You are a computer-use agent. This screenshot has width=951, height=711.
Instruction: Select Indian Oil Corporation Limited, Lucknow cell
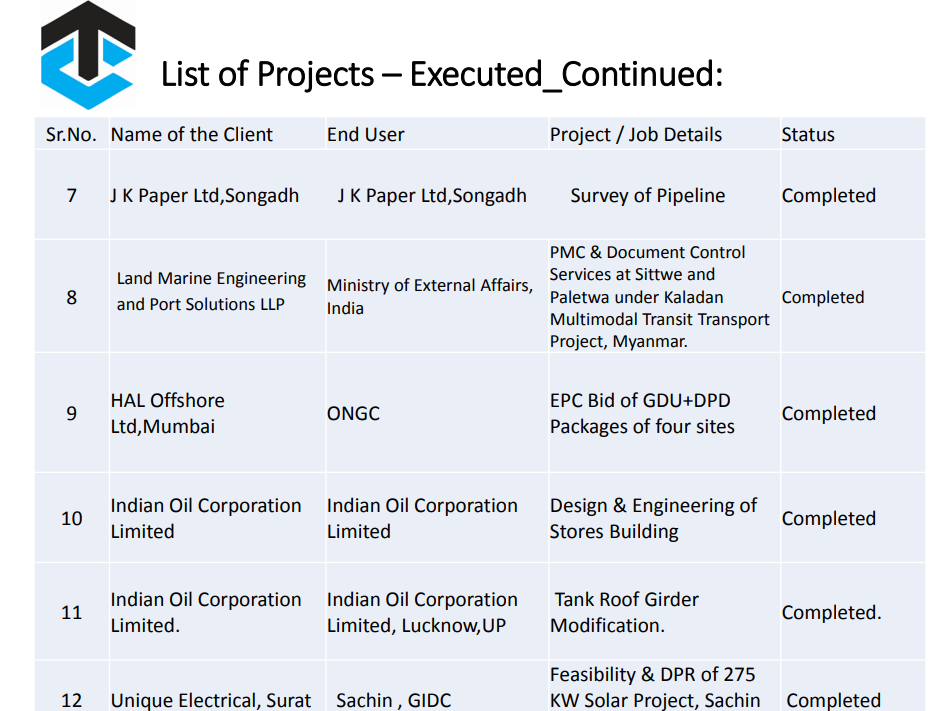pos(422,612)
